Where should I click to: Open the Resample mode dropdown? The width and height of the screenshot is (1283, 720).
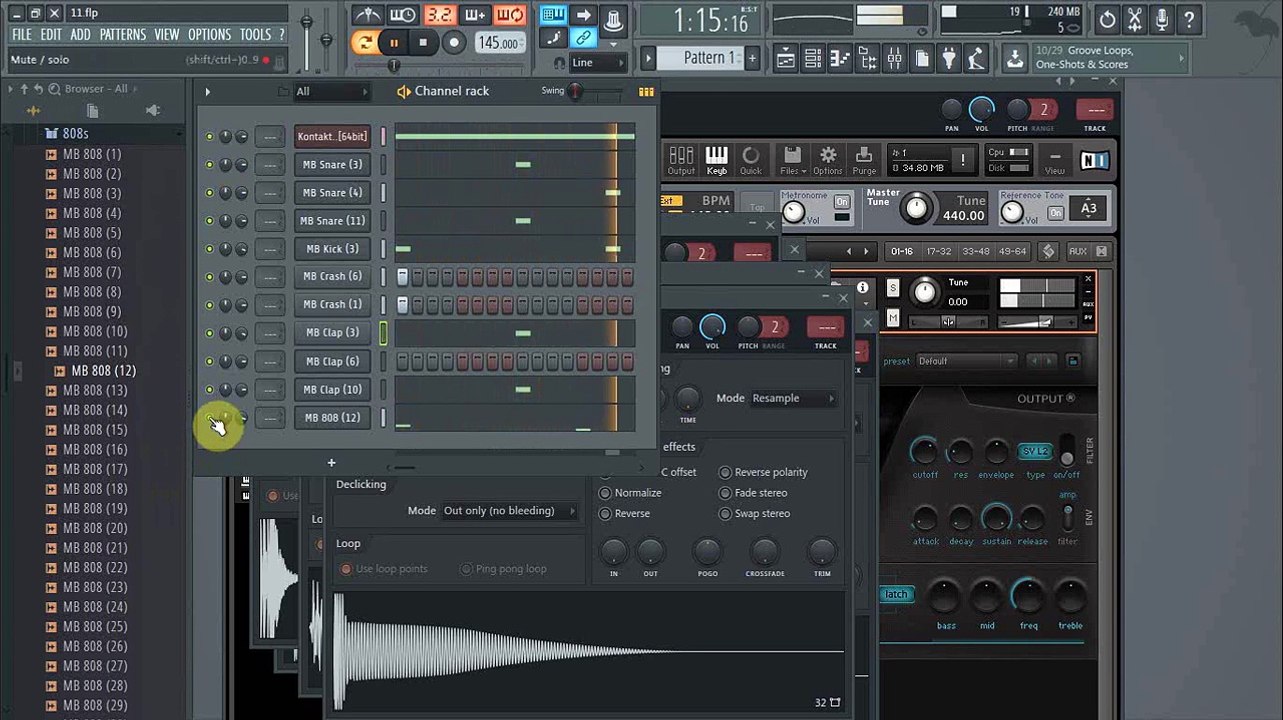[793, 398]
